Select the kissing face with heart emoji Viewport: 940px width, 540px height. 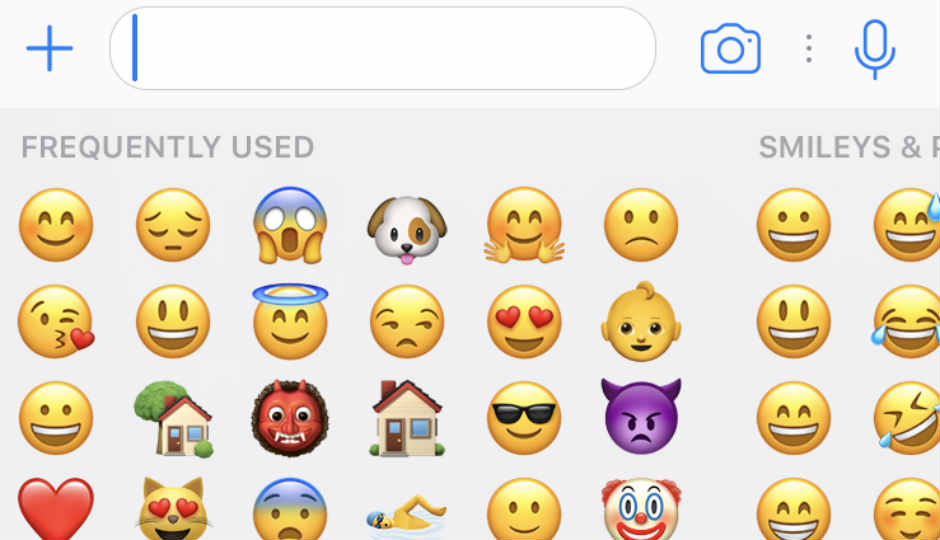point(56,322)
